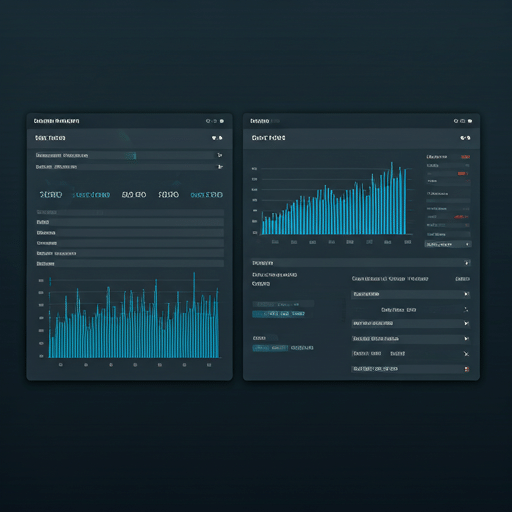Image resolution: width=512 pixels, height=512 pixels.
Task: Click the short link text above the lower-right rows
Action: (463, 279)
